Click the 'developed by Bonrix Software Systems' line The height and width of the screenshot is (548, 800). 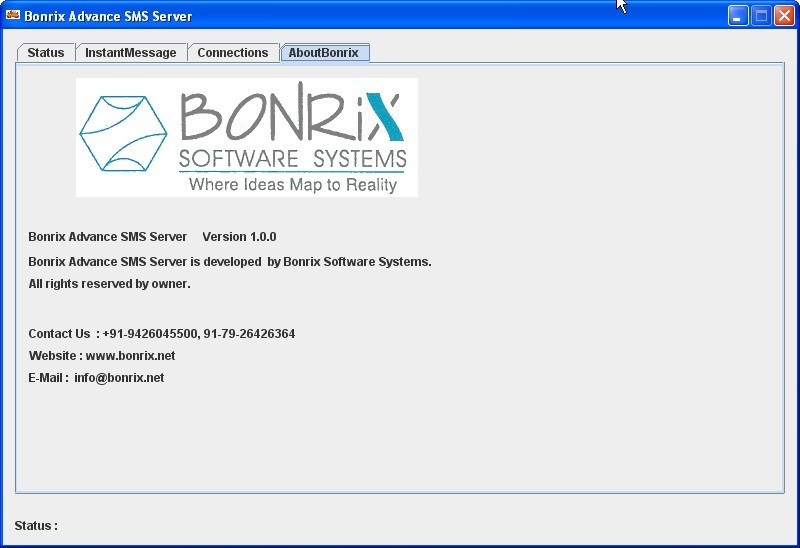point(230,262)
